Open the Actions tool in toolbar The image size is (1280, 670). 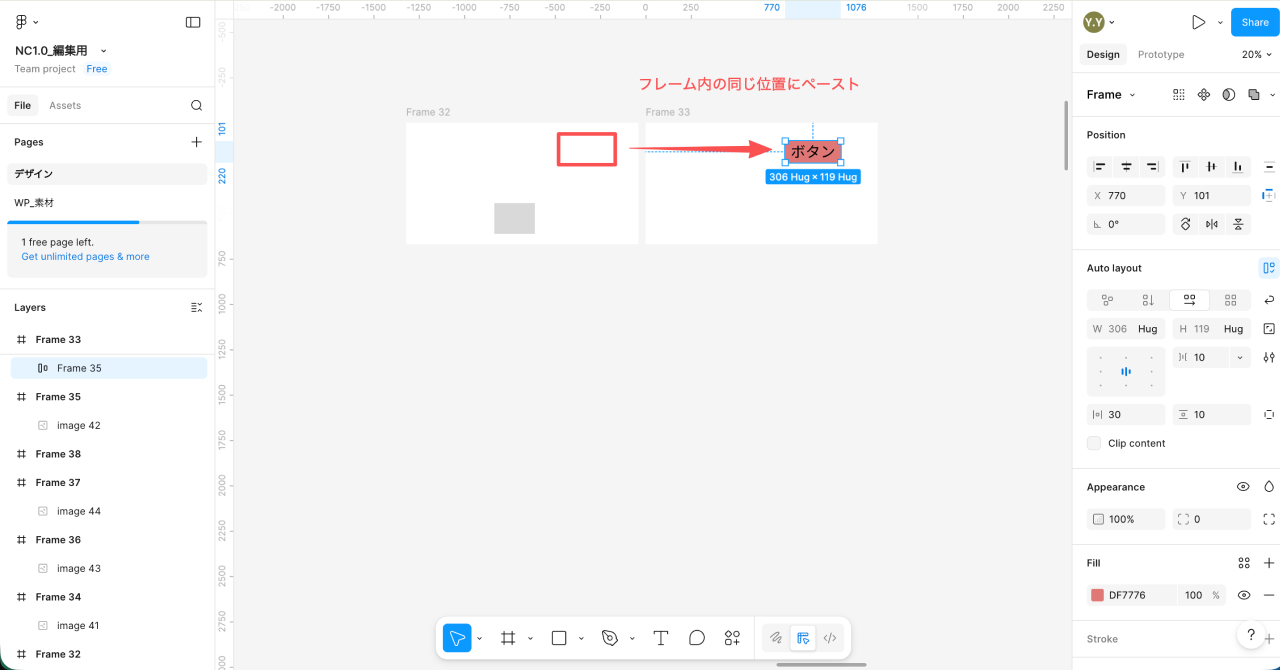tap(732, 638)
